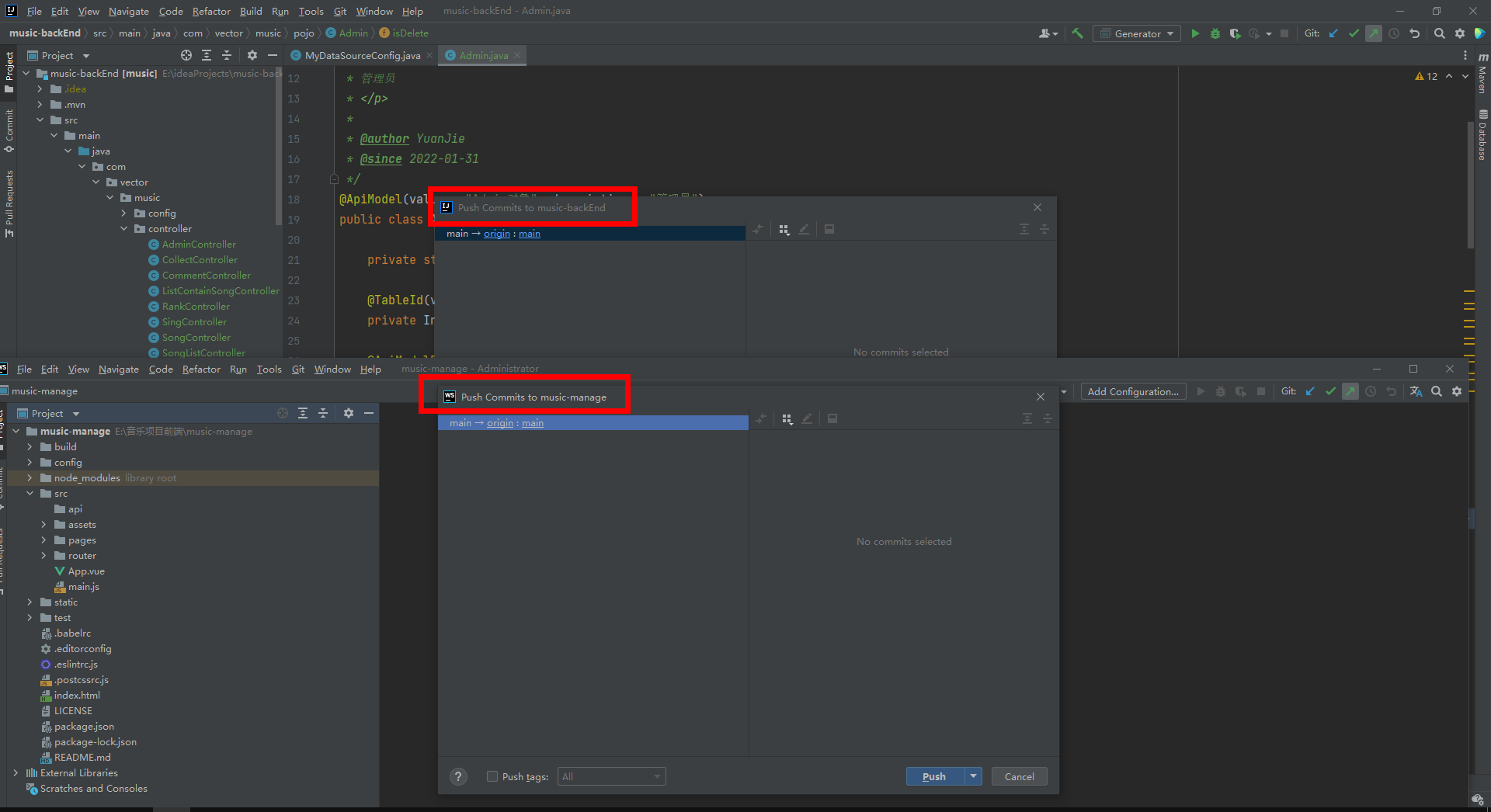Close the Push Commits to music-manage dialog

1041,397
